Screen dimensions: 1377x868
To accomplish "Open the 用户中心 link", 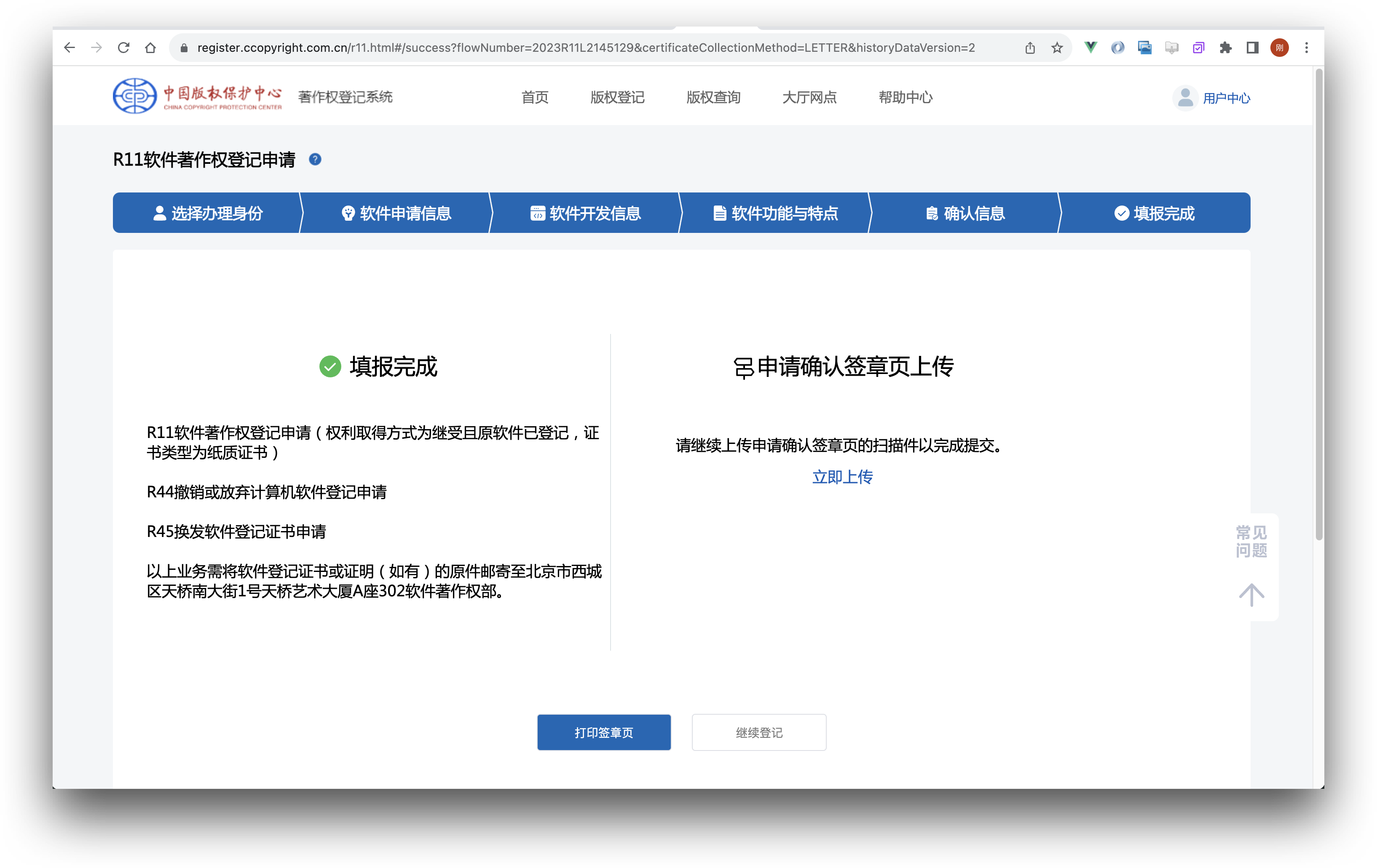I will pyautogui.click(x=1226, y=98).
